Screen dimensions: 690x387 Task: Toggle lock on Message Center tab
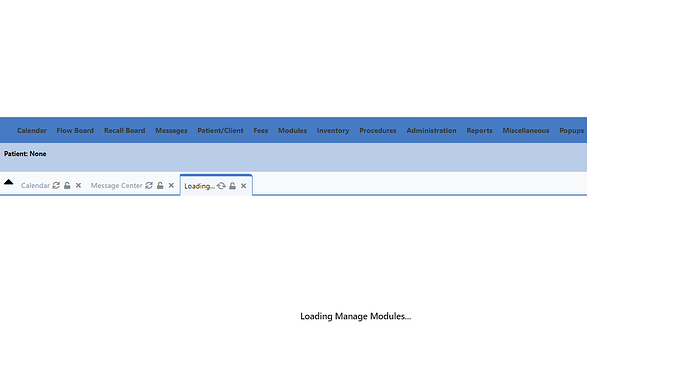point(160,185)
